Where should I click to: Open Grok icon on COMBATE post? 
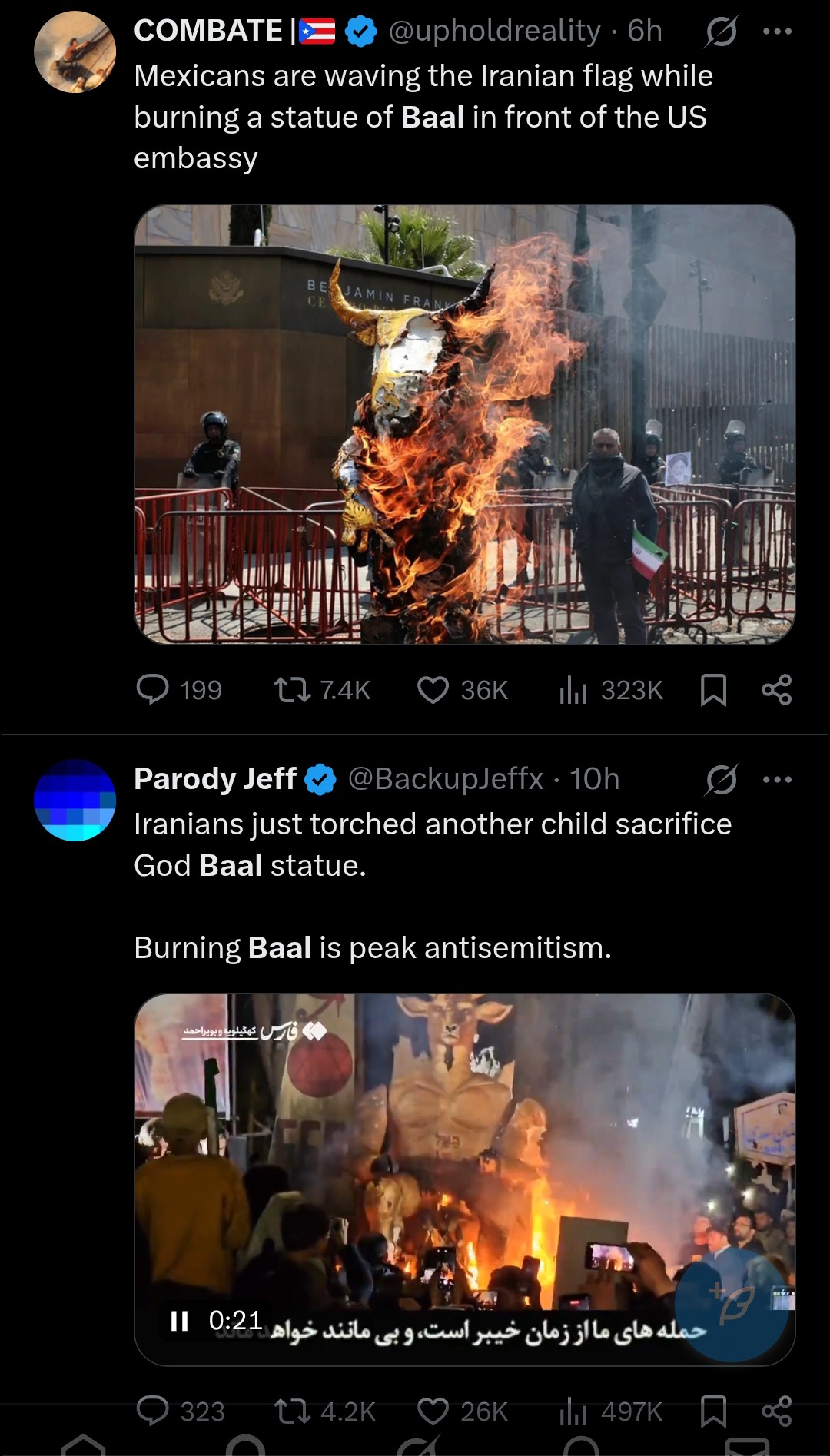(x=722, y=32)
